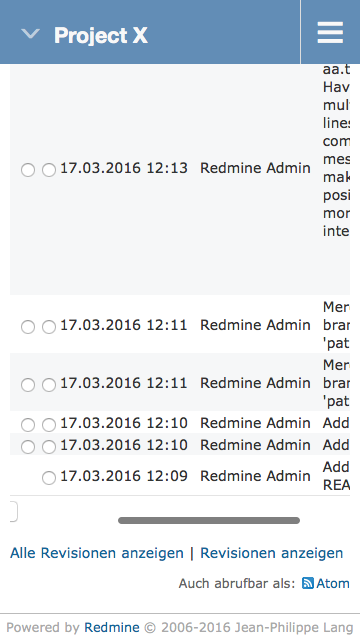Image resolution: width=360 pixels, height=640 pixels.
Task: Open 'Alle Revisionen anzeigen' link
Action: [97, 553]
